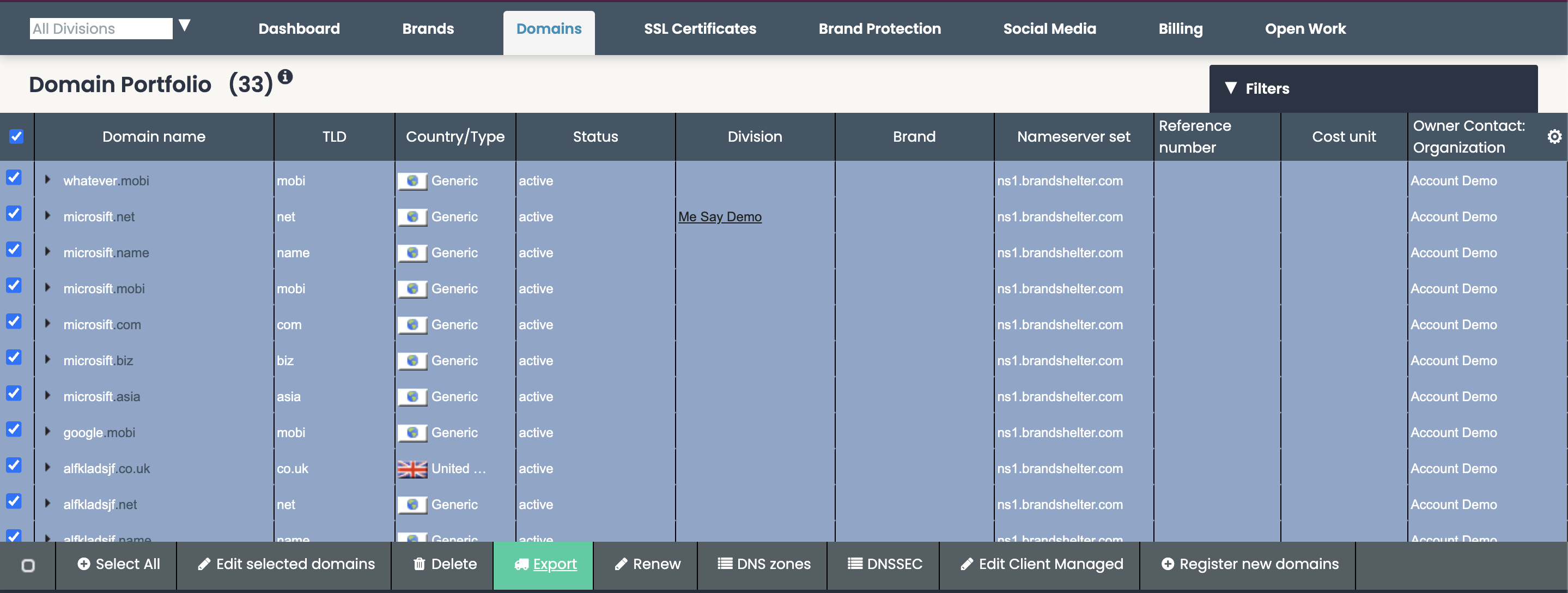The height and width of the screenshot is (593, 1568).
Task: Toggle checkbox for google.mobi row
Action: pos(14,429)
